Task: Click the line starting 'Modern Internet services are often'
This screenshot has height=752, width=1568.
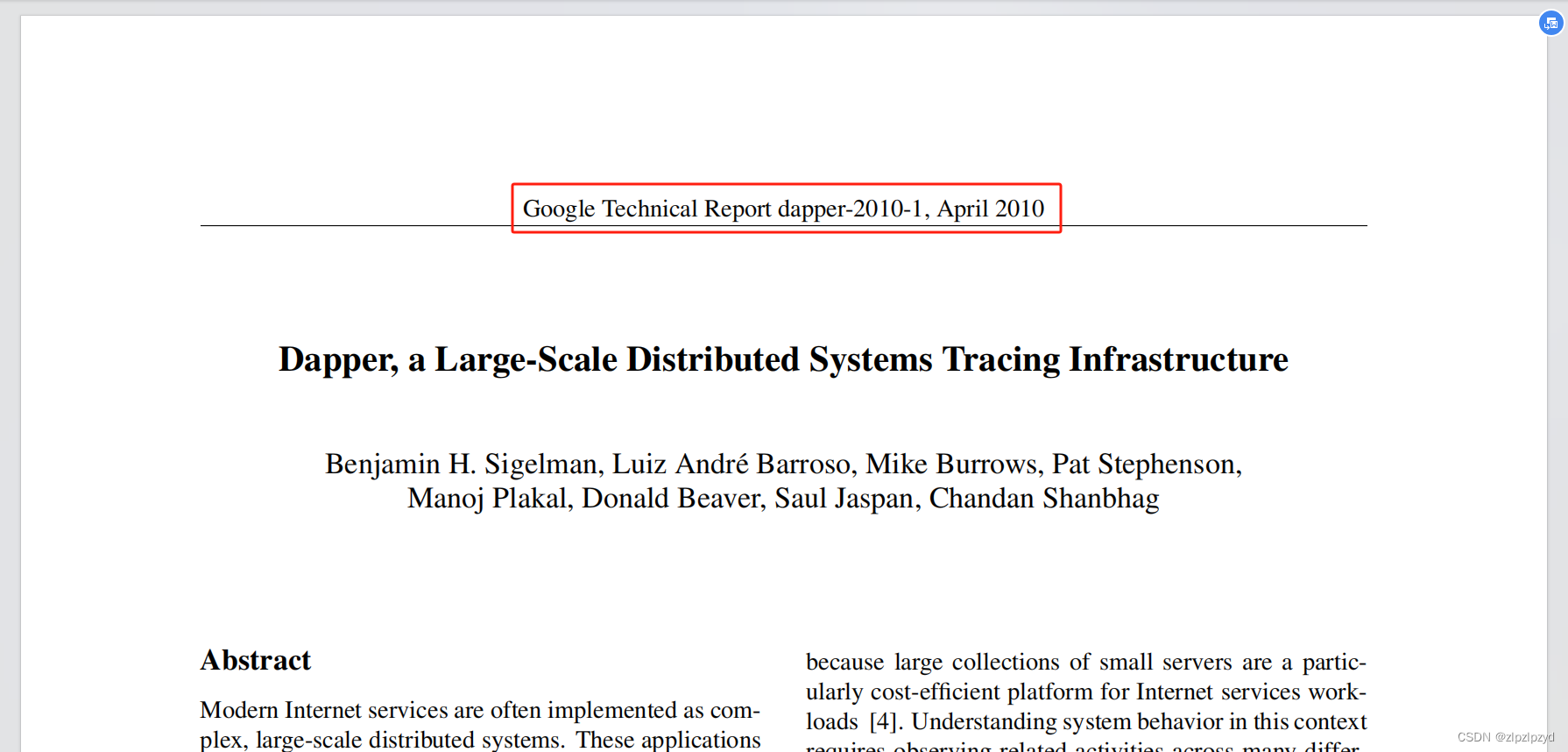Action: (480, 710)
